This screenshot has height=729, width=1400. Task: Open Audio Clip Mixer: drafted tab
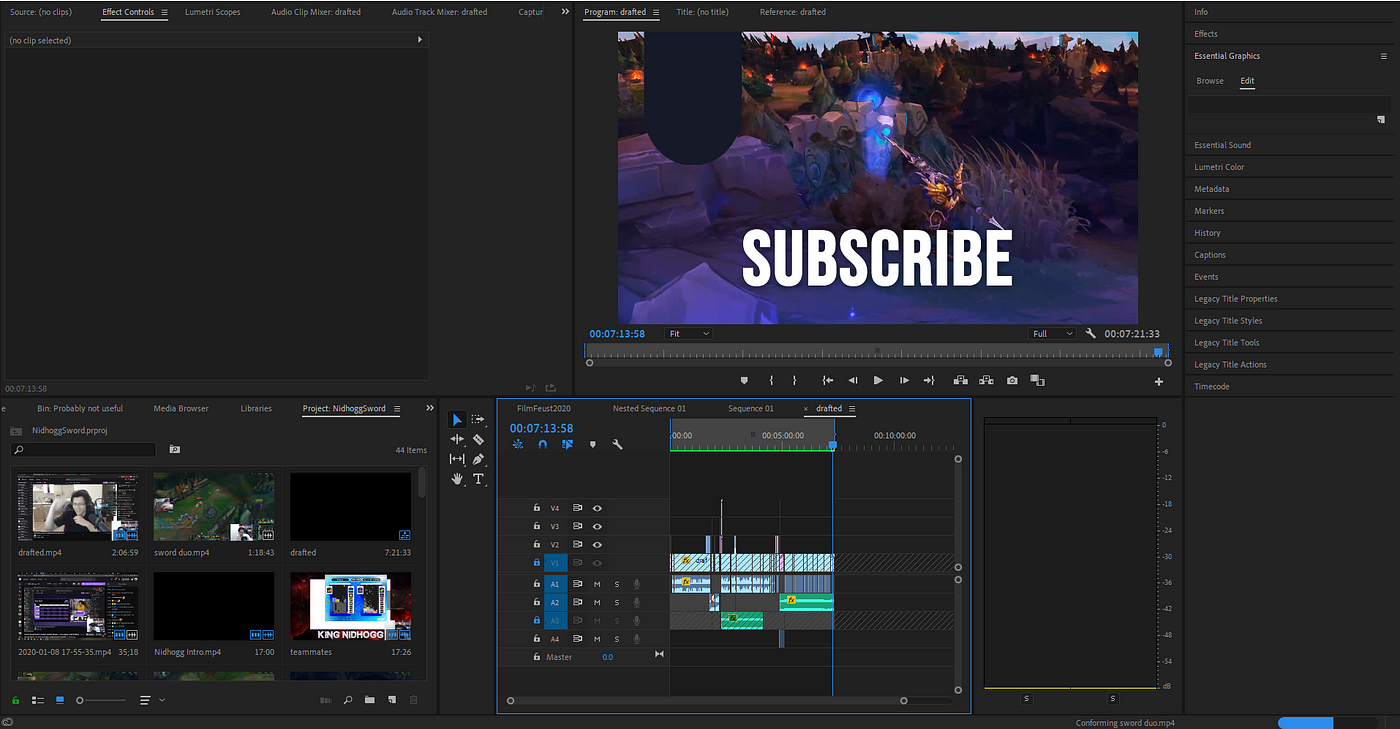(316, 12)
